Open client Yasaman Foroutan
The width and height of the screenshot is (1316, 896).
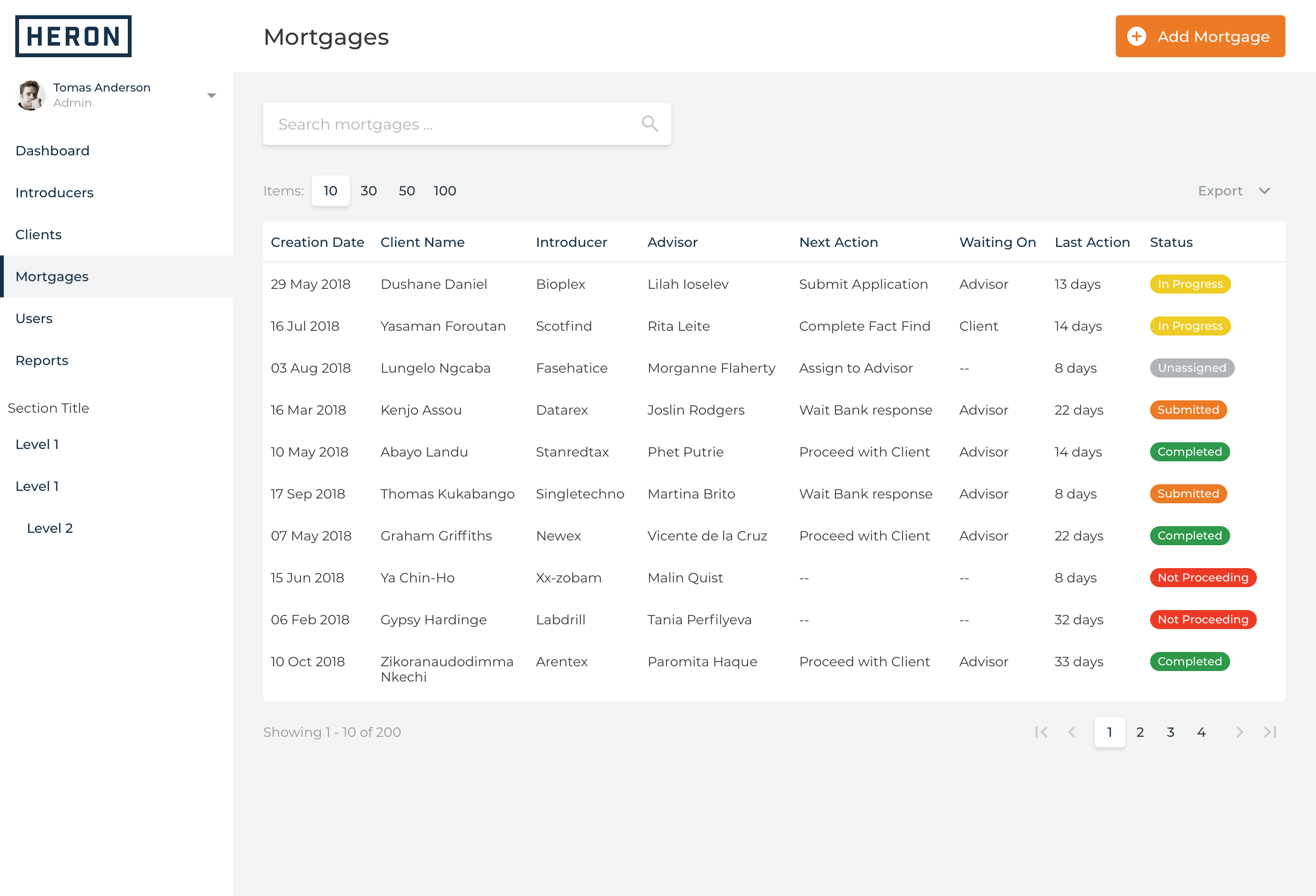point(443,326)
